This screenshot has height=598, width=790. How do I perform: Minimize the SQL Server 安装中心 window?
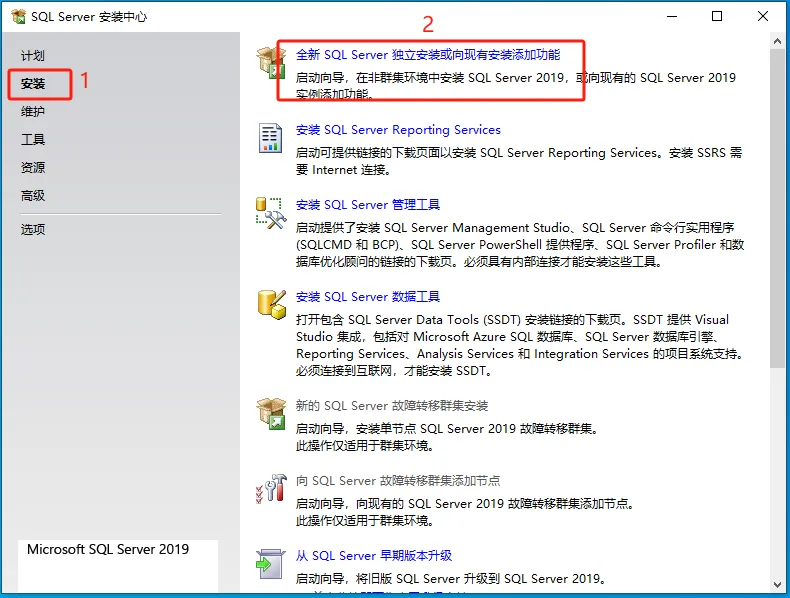[x=672, y=17]
